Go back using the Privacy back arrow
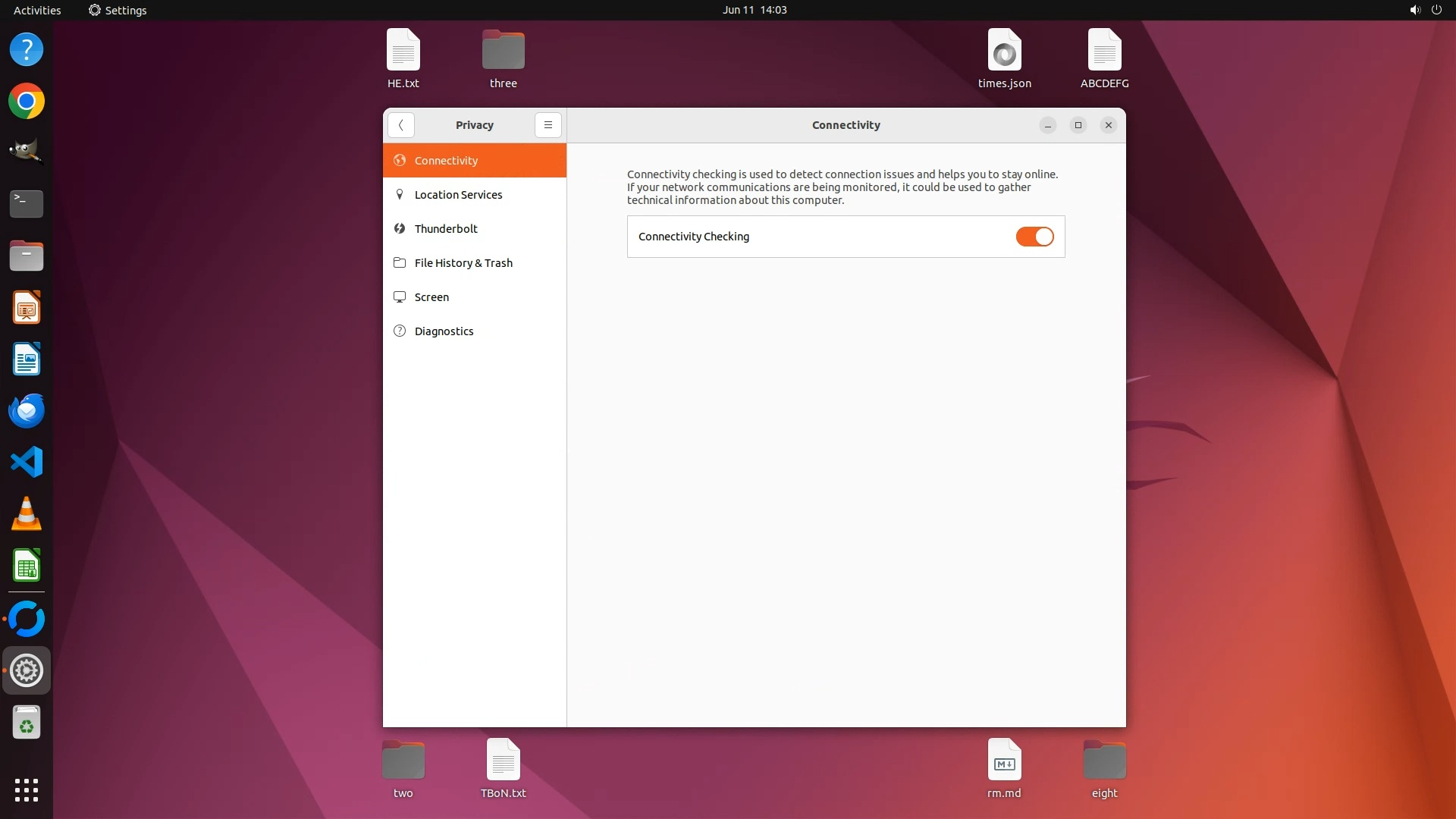This screenshot has width=1456, height=819. (400, 125)
